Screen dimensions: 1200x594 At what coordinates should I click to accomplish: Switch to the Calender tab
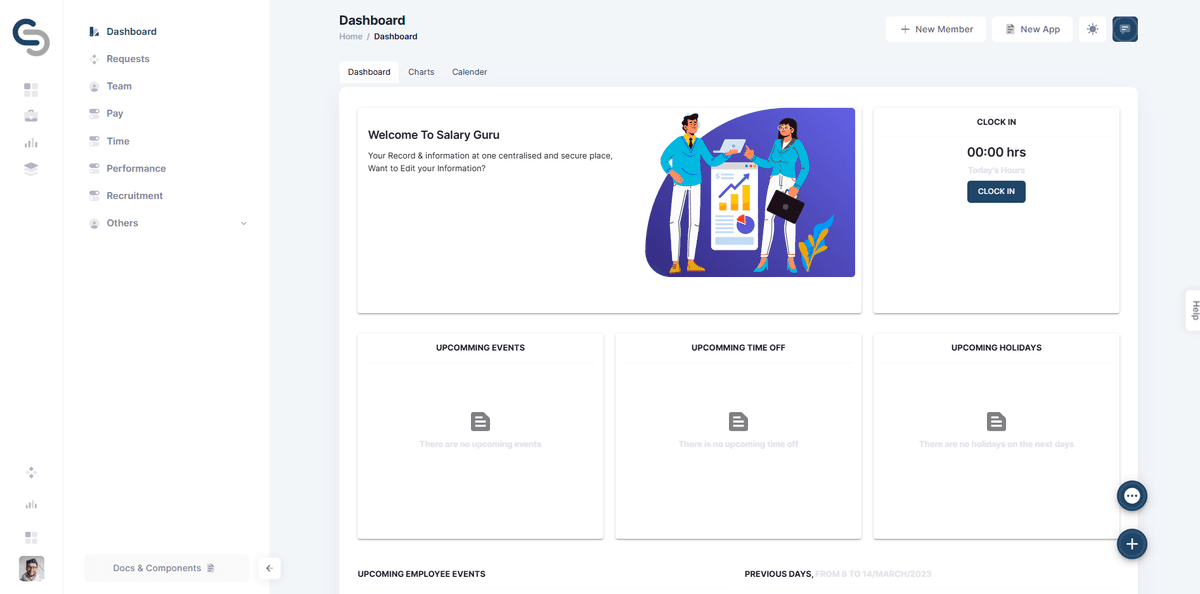(x=469, y=72)
